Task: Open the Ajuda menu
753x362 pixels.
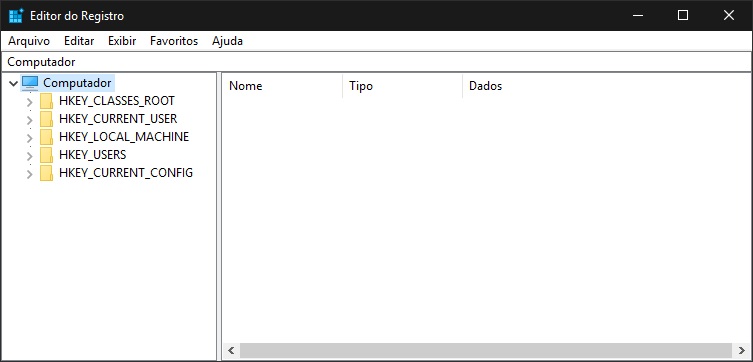Action: 227,41
